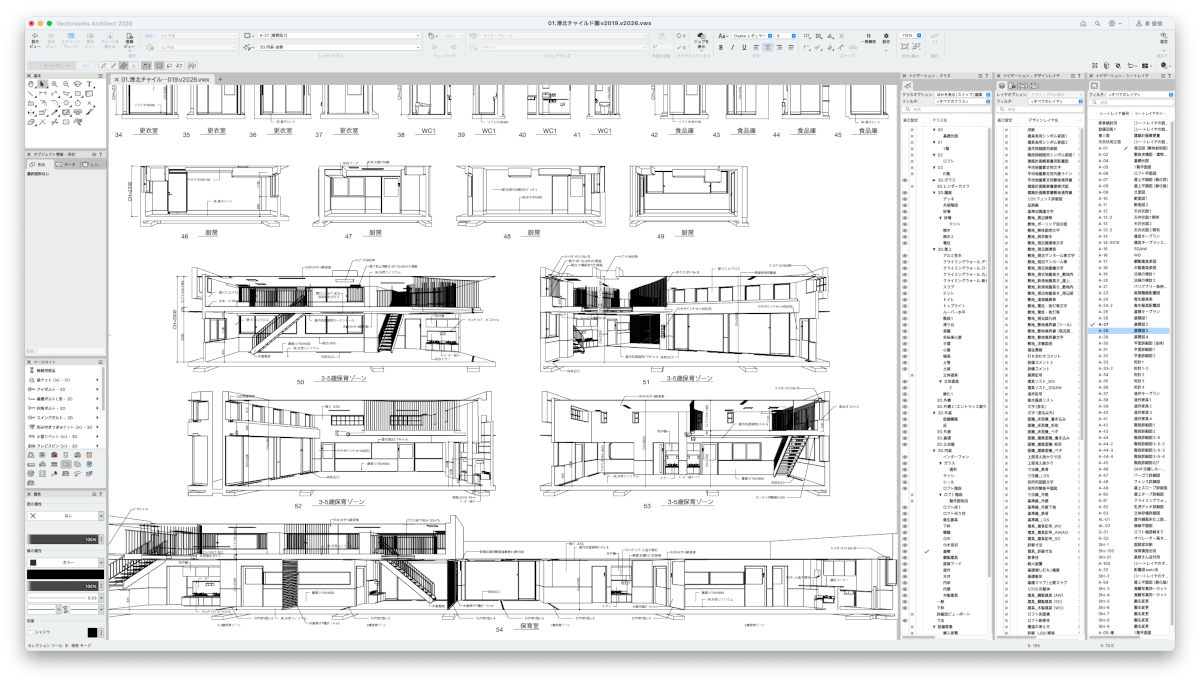Select the Pan hand tool in Basic palette
Screen dimensions: 1200x684
(33, 84)
